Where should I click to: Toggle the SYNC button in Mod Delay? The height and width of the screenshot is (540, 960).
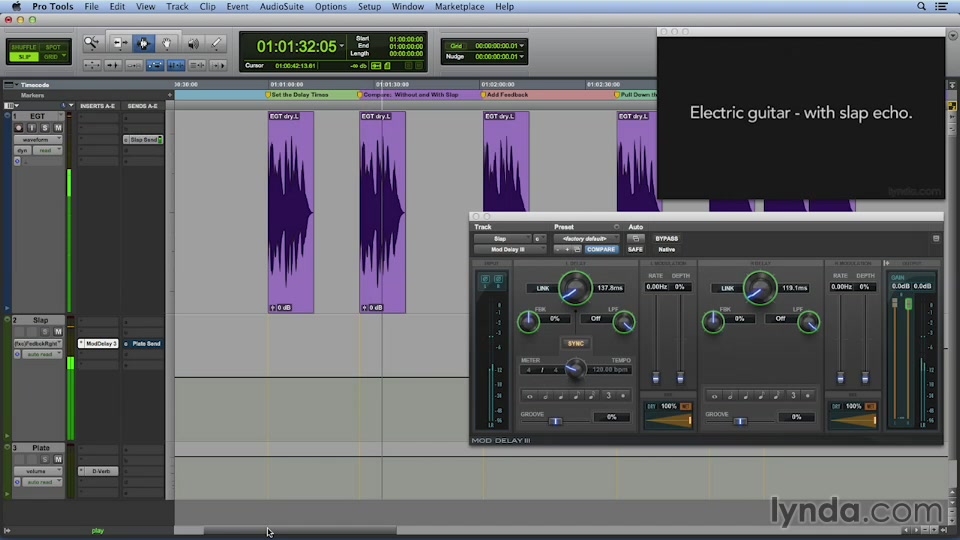576,343
